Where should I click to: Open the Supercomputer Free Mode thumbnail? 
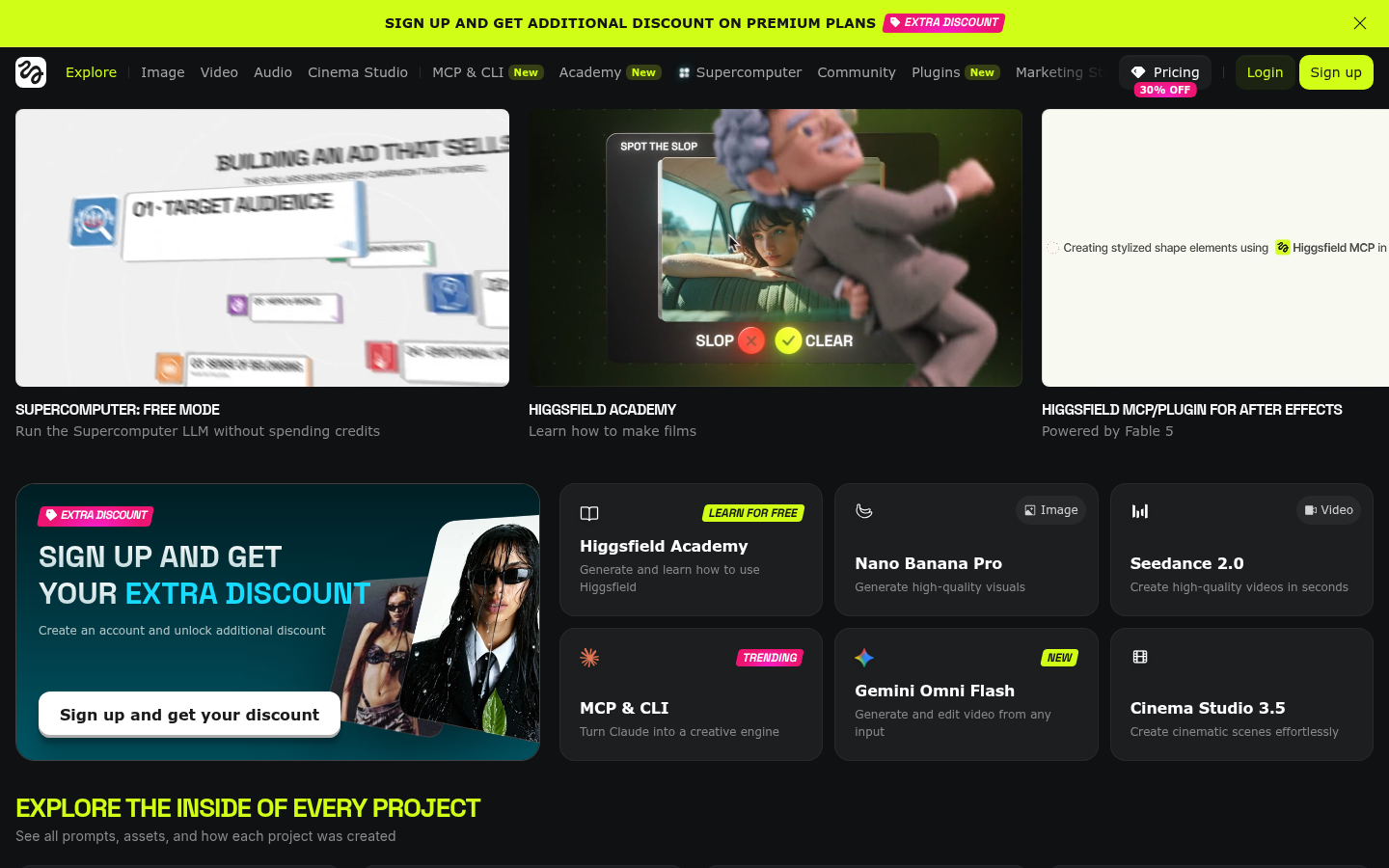click(262, 248)
